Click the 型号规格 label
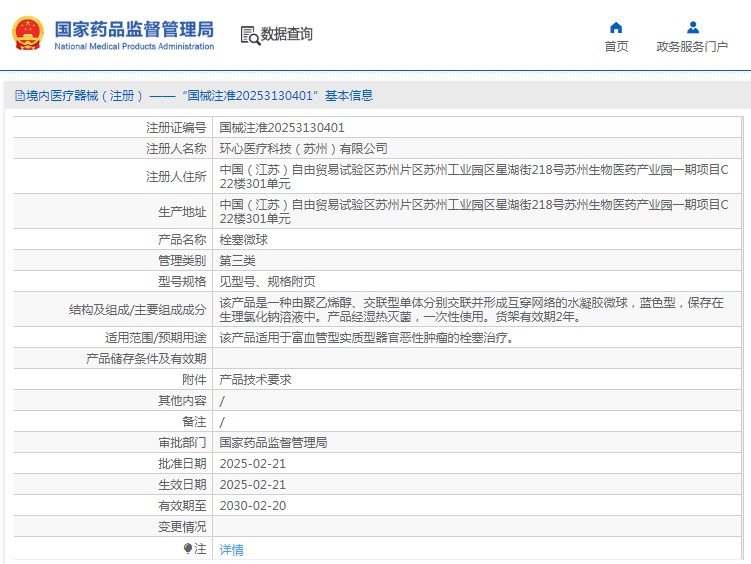This screenshot has width=751, height=564. pos(182,282)
